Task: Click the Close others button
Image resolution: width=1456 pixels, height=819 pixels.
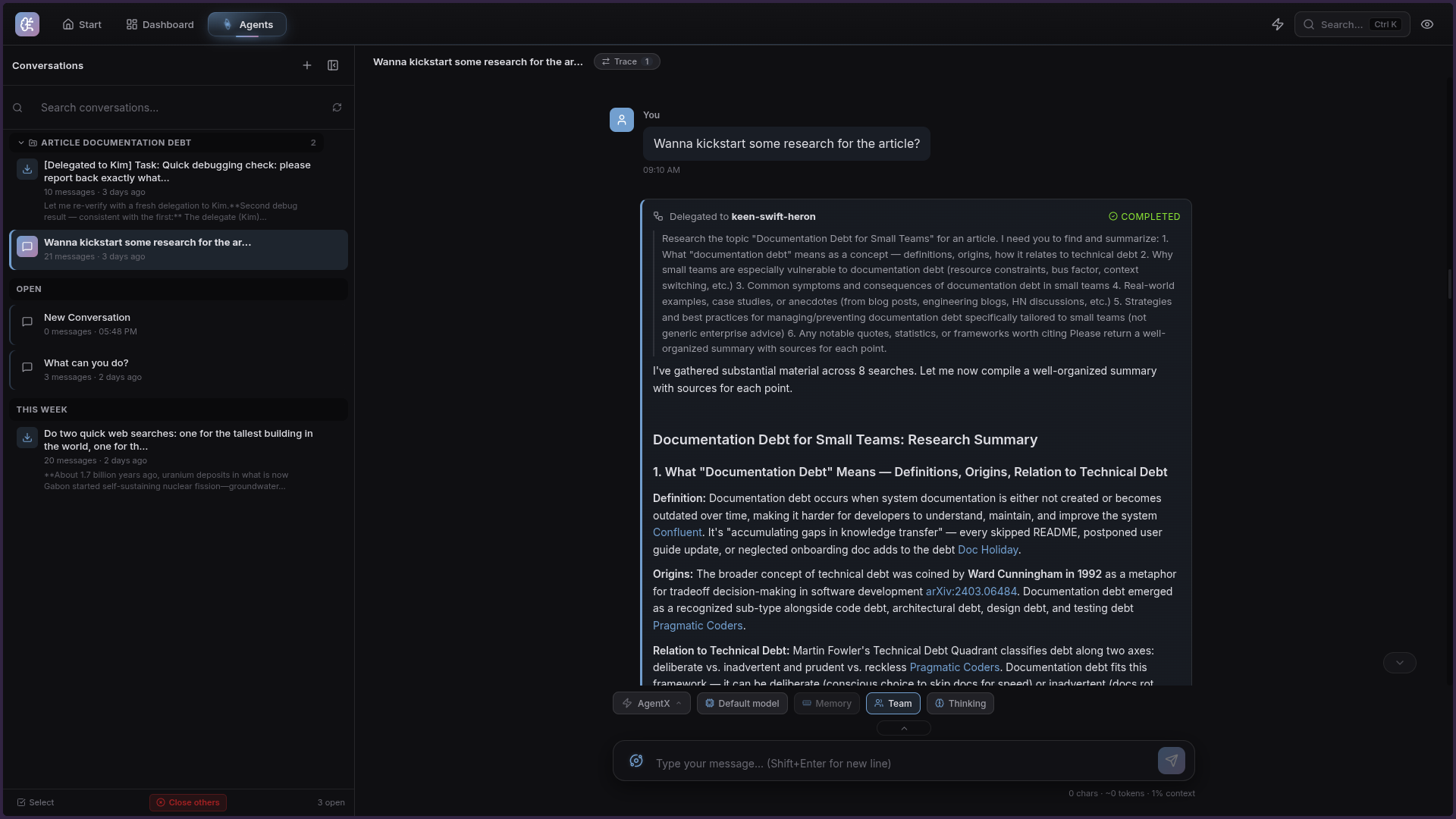Action: point(188,802)
